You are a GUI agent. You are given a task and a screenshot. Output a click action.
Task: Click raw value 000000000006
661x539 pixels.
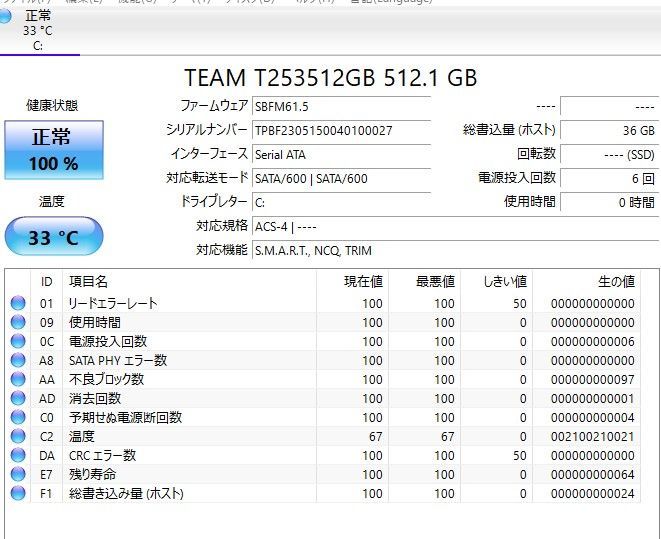592,342
